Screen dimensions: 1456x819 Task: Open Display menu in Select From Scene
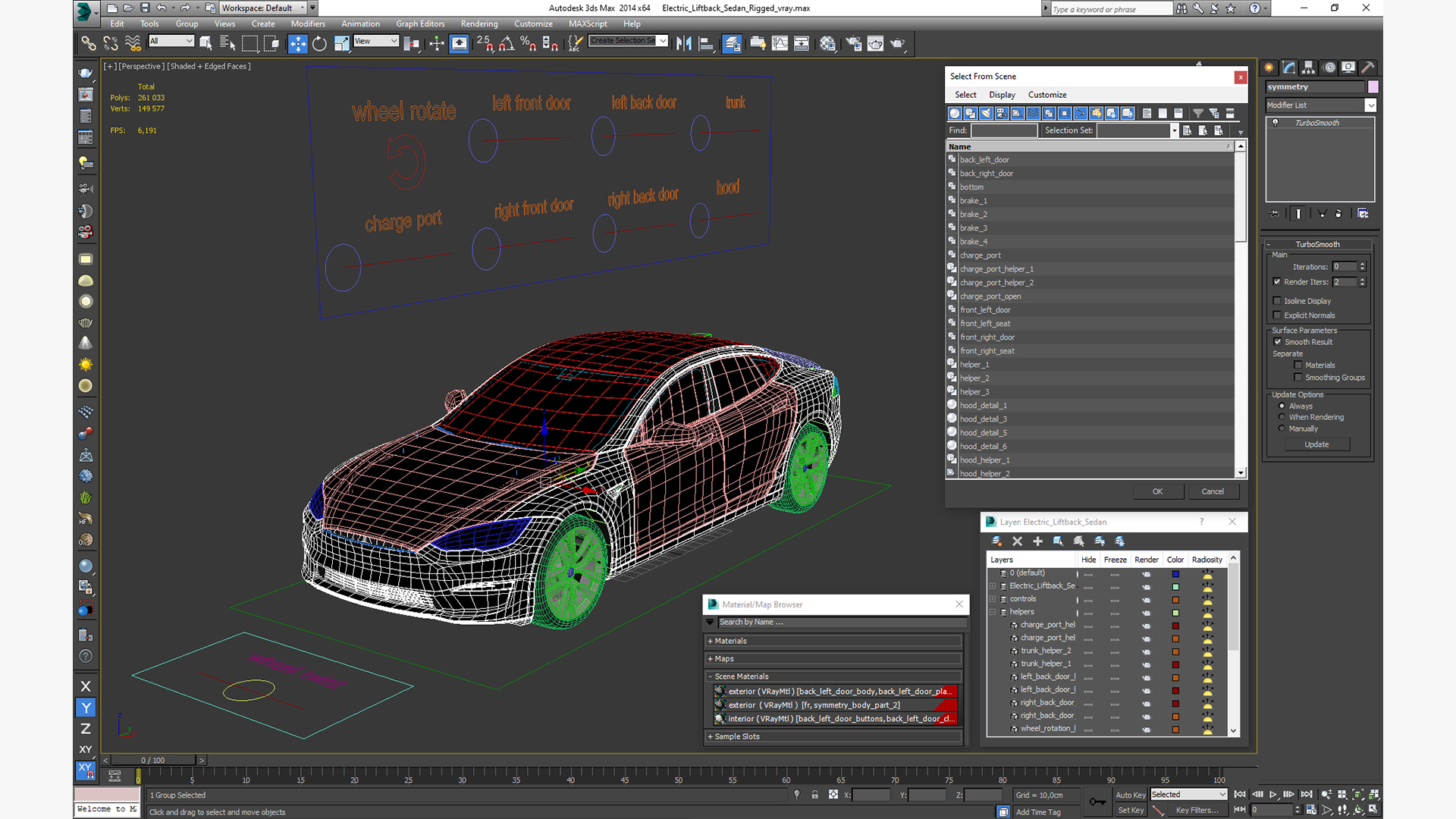[1002, 95]
